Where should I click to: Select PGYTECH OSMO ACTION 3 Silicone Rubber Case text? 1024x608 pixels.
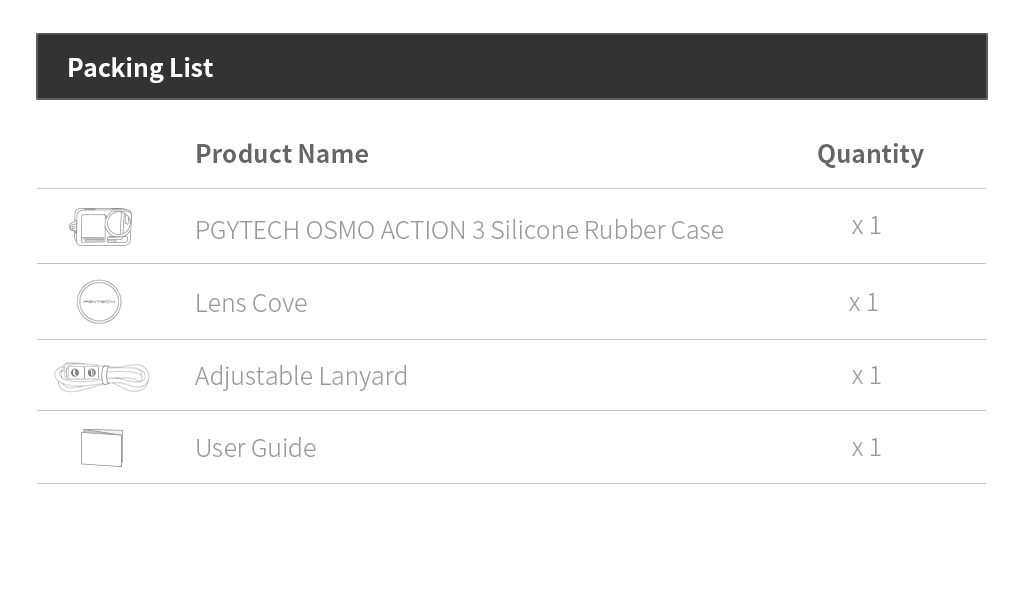459,230
